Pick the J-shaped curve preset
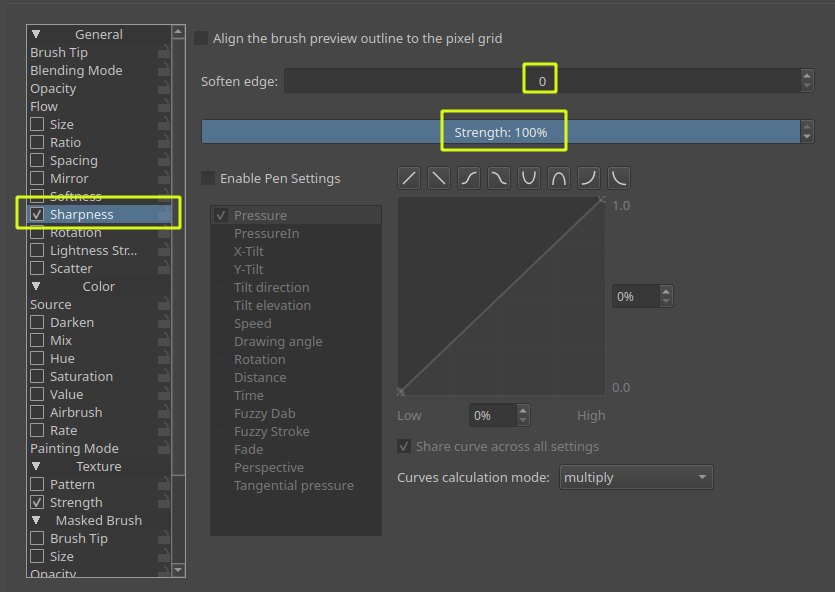The height and width of the screenshot is (592, 835). [x=589, y=178]
